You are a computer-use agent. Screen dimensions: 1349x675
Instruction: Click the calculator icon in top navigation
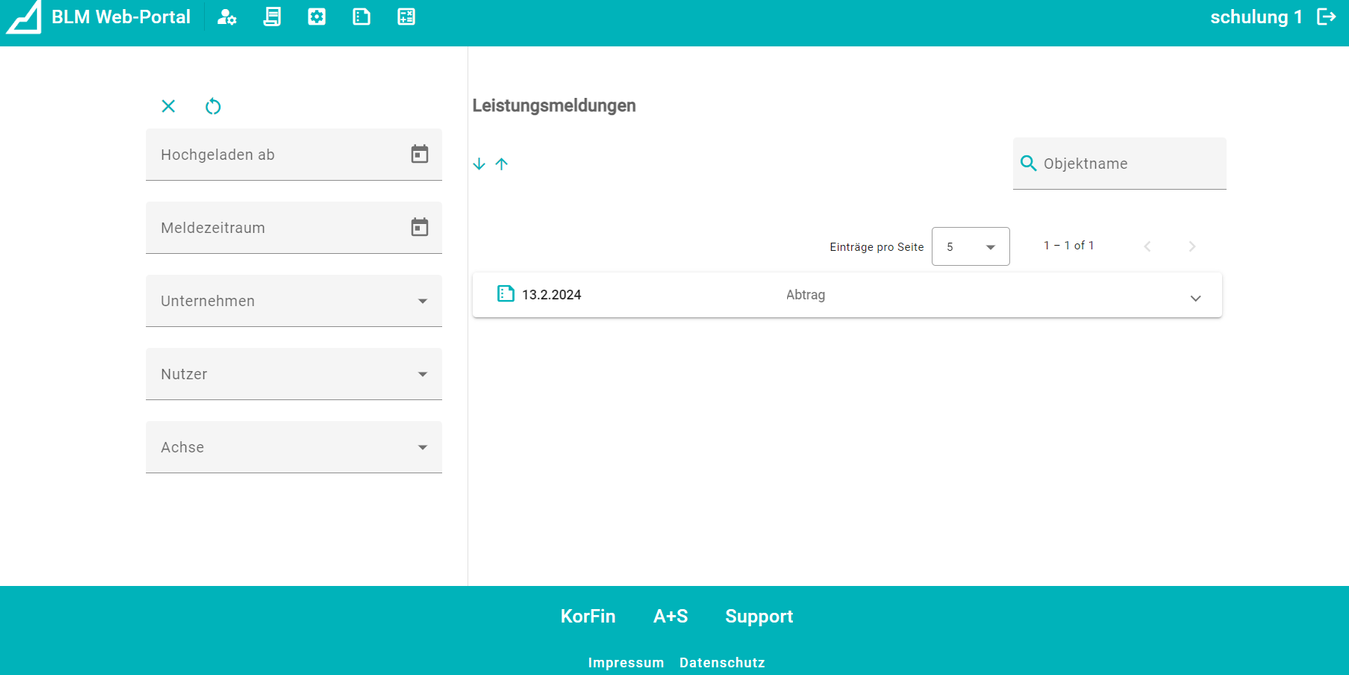tap(406, 17)
